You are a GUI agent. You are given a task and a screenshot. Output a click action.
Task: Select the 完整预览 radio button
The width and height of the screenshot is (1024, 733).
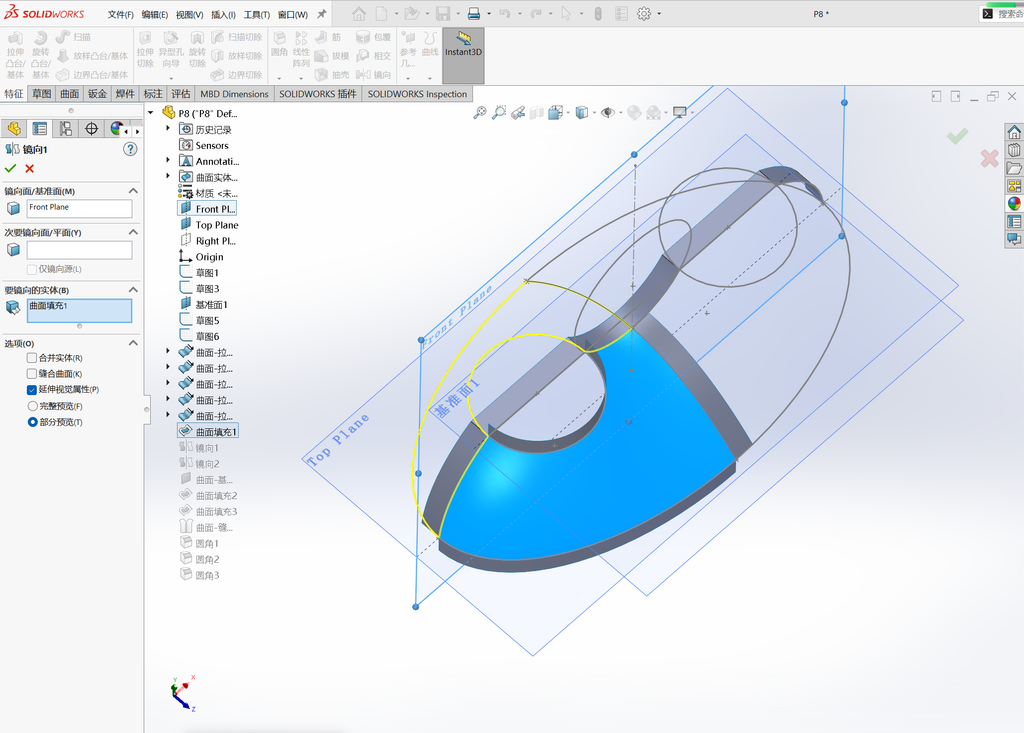pyautogui.click(x=32, y=406)
